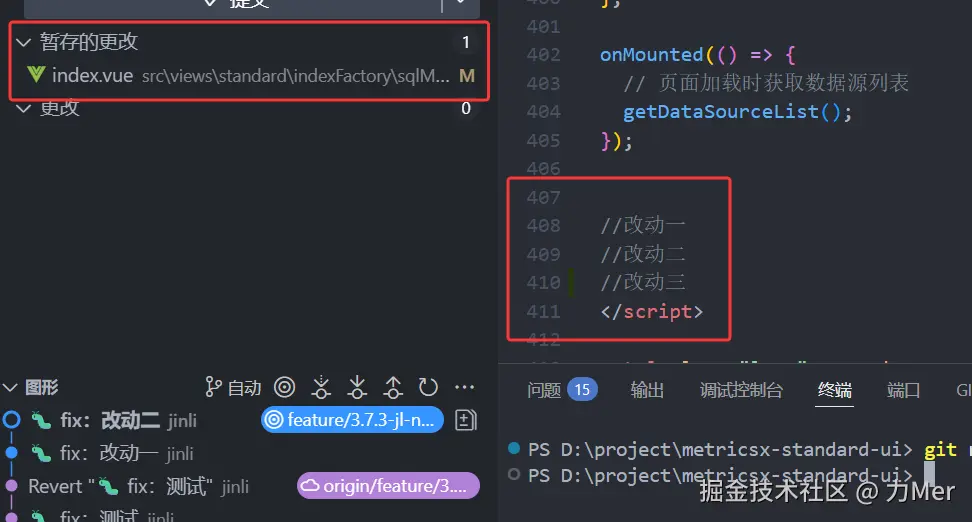Image resolution: width=972 pixels, height=522 pixels.
Task: Click the closing </script> tag line
Action: [652, 311]
